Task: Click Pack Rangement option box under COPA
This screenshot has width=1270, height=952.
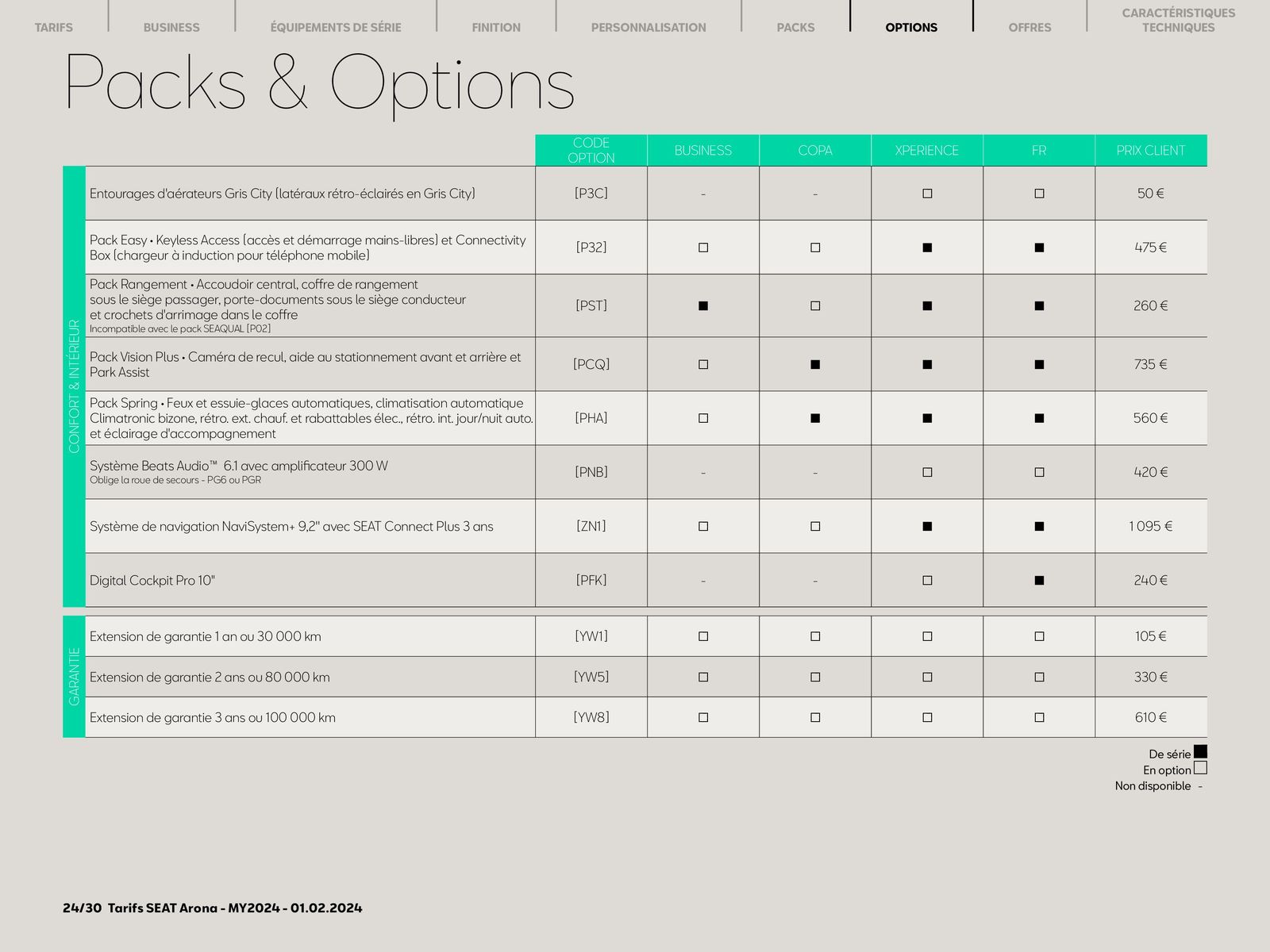Action: [x=815, y=306]
